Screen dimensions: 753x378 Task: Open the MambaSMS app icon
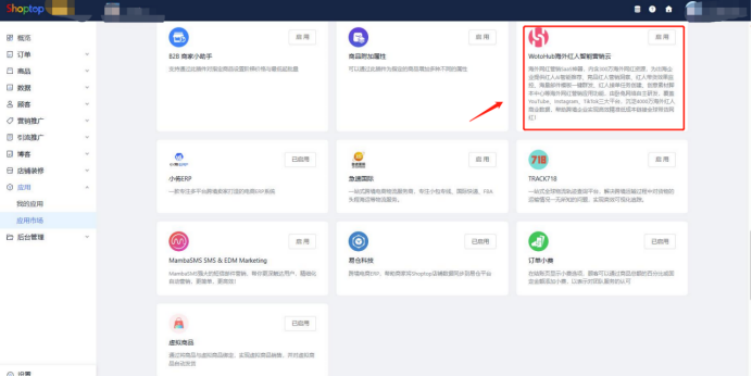pos(179,241)
